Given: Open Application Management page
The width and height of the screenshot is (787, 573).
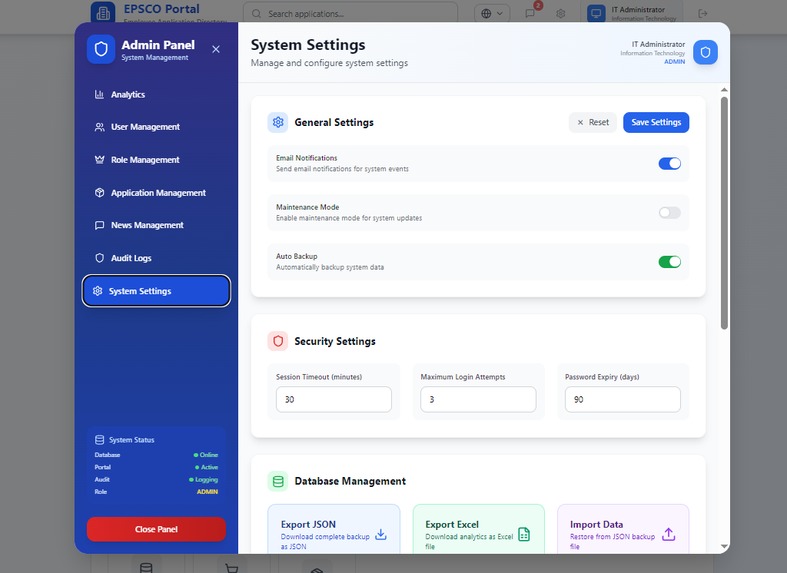Looking at the screenshot, I should point(156,193).
